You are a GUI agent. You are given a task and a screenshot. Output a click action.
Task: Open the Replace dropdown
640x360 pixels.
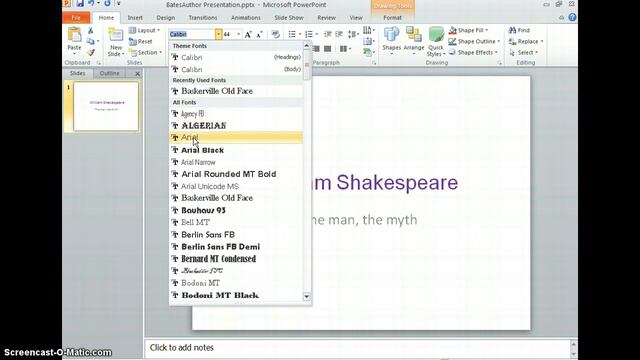526,41
